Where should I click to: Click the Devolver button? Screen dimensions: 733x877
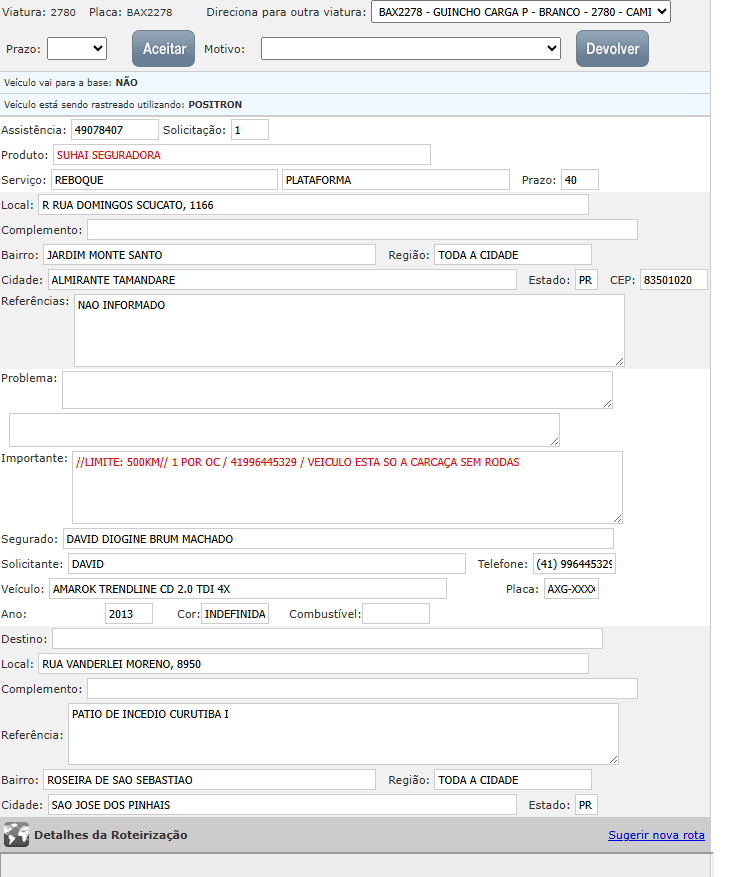pos(612,49)
